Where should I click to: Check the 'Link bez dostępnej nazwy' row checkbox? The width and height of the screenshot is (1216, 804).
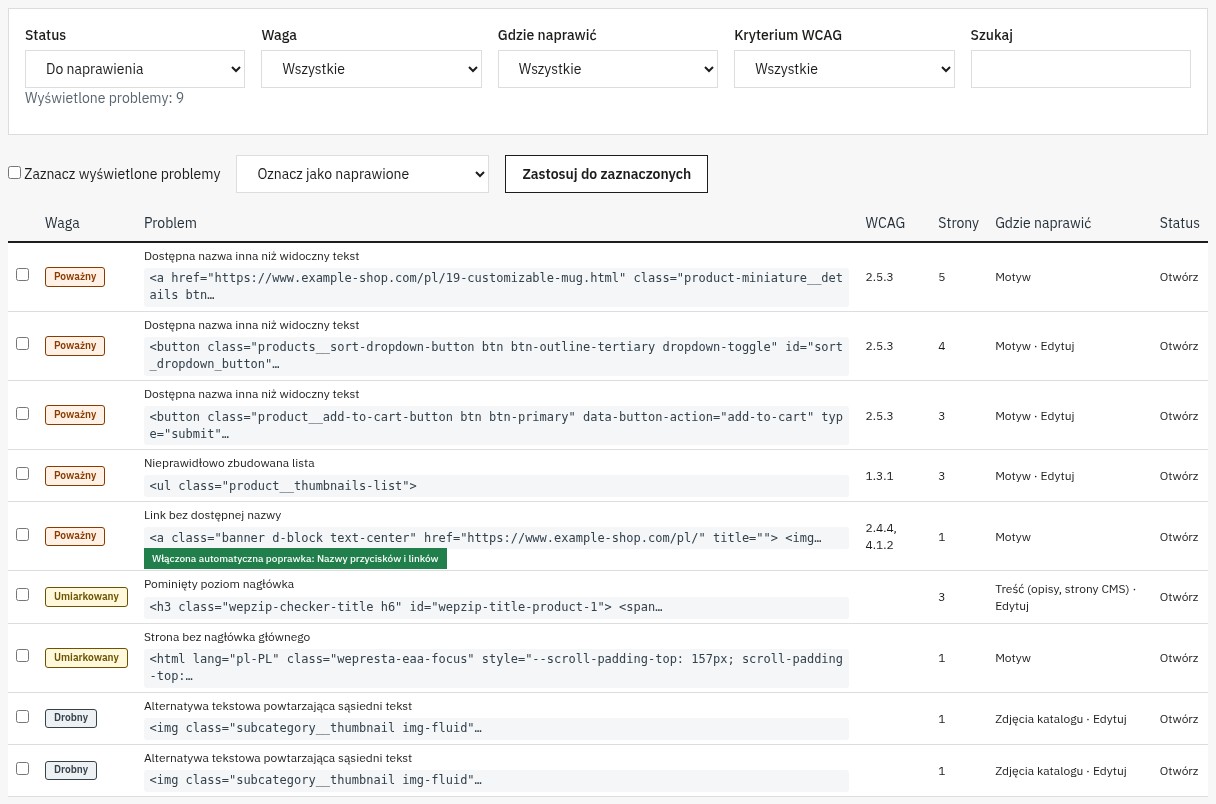click(23, 535)
